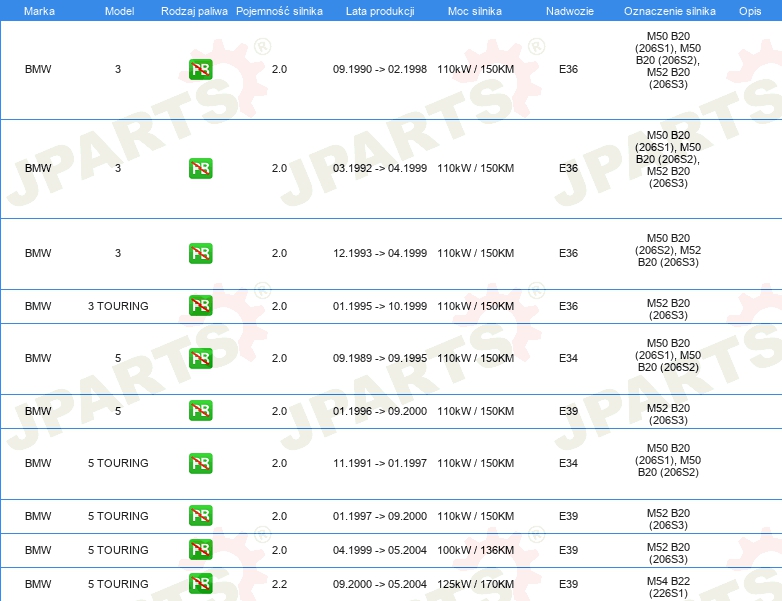Click the Oznaczenie silnika column header
Screen dimensions: 782x601
click(668, 10)
